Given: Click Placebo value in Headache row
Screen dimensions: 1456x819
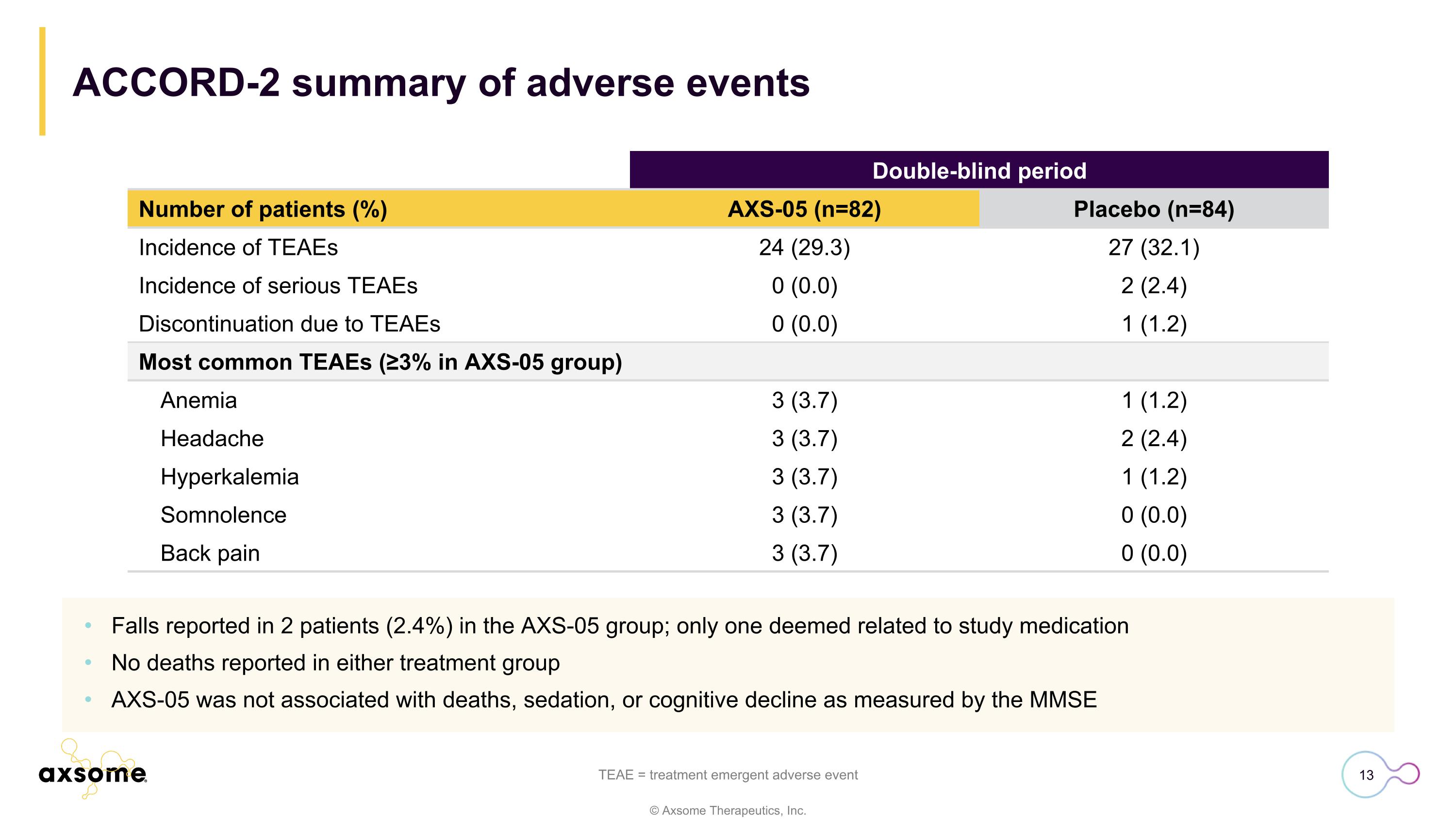Looking at the screenshot, I should [x=1154, y=438].
